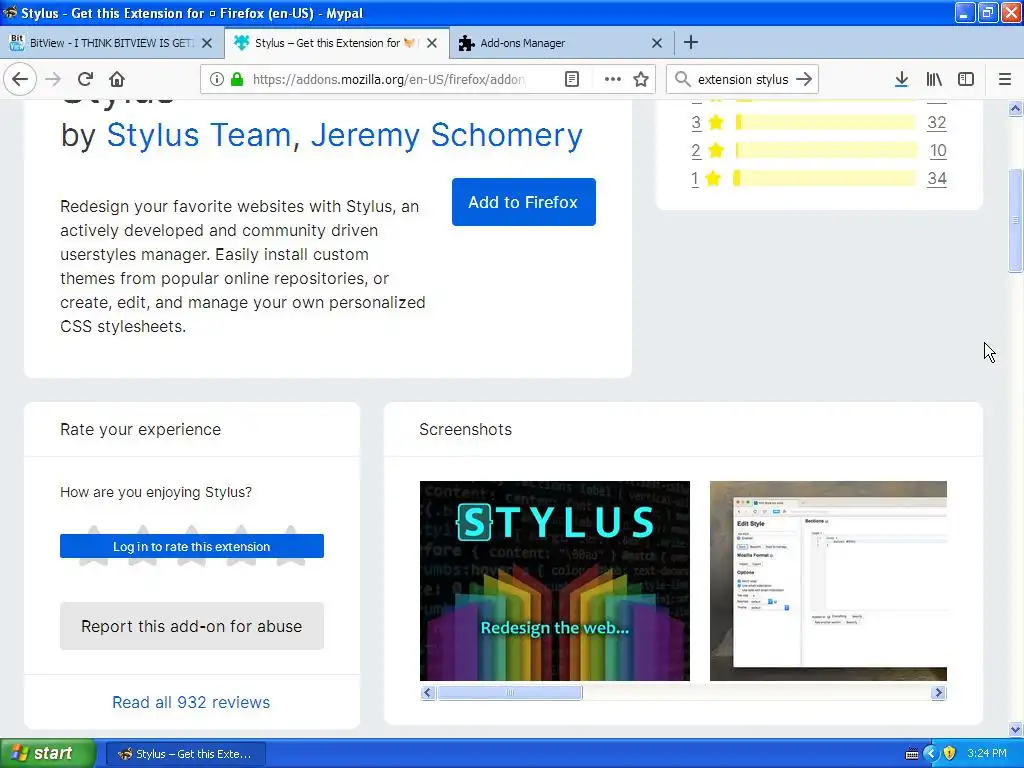Show site information icon in address bar
The width and height of the screenshot is (1024, 768).
(x=216, y=79)
